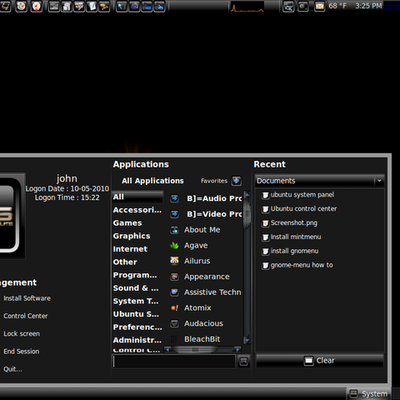Click search icon beside search box
400x400 pixels.
click(x=244, y=361)
